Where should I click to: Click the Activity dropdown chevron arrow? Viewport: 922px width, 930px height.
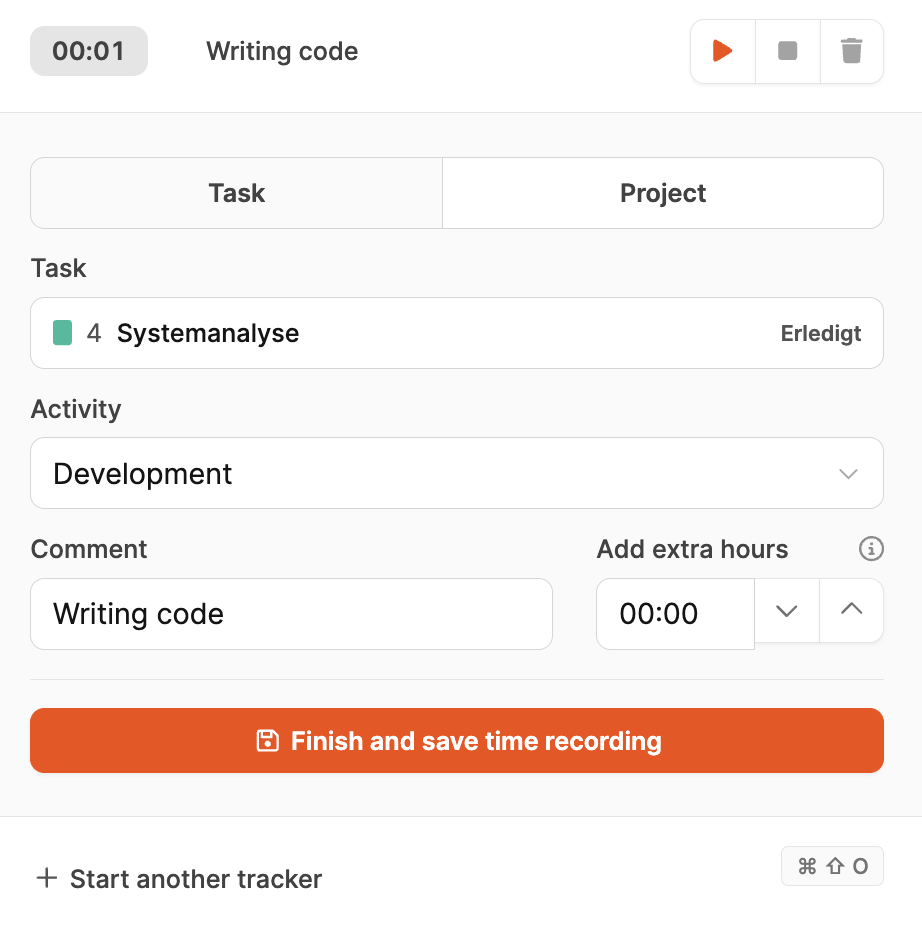click(848, 473)
